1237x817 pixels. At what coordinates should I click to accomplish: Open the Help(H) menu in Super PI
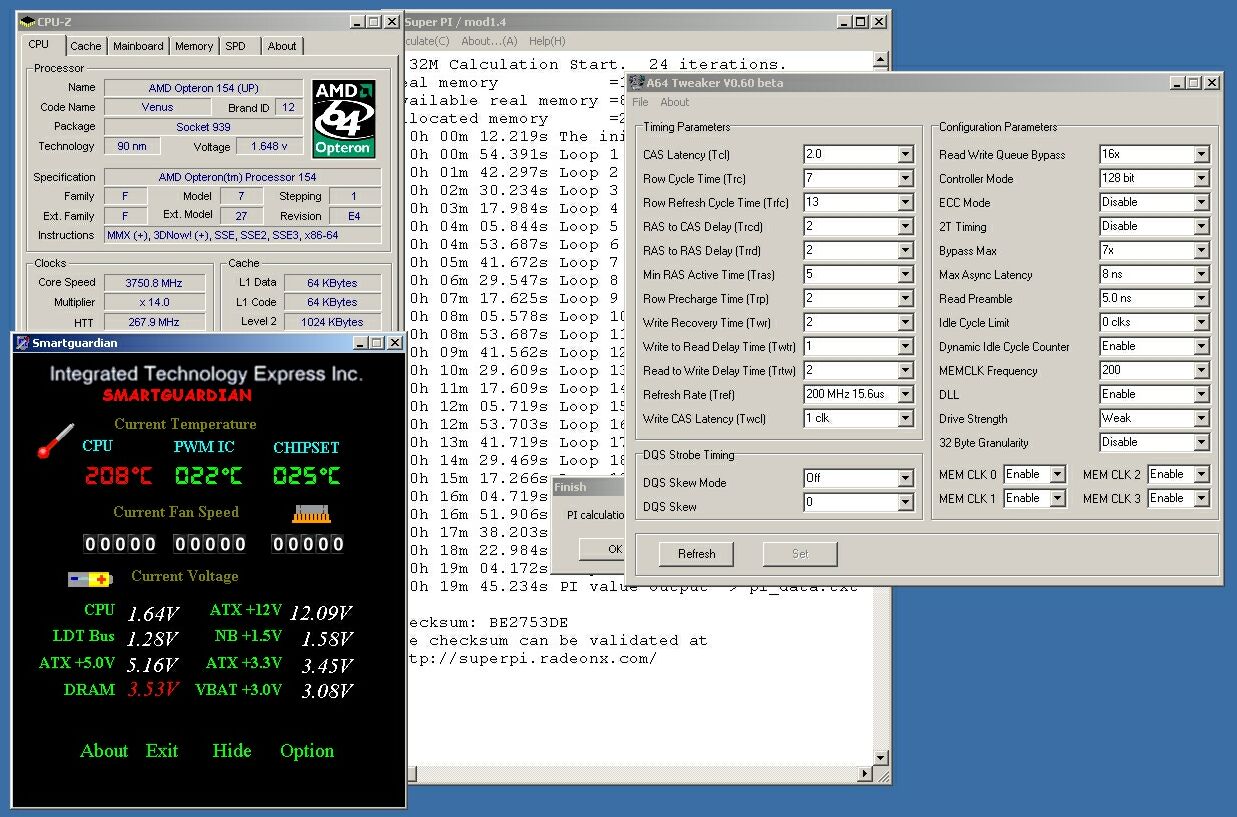click(547, 41)
